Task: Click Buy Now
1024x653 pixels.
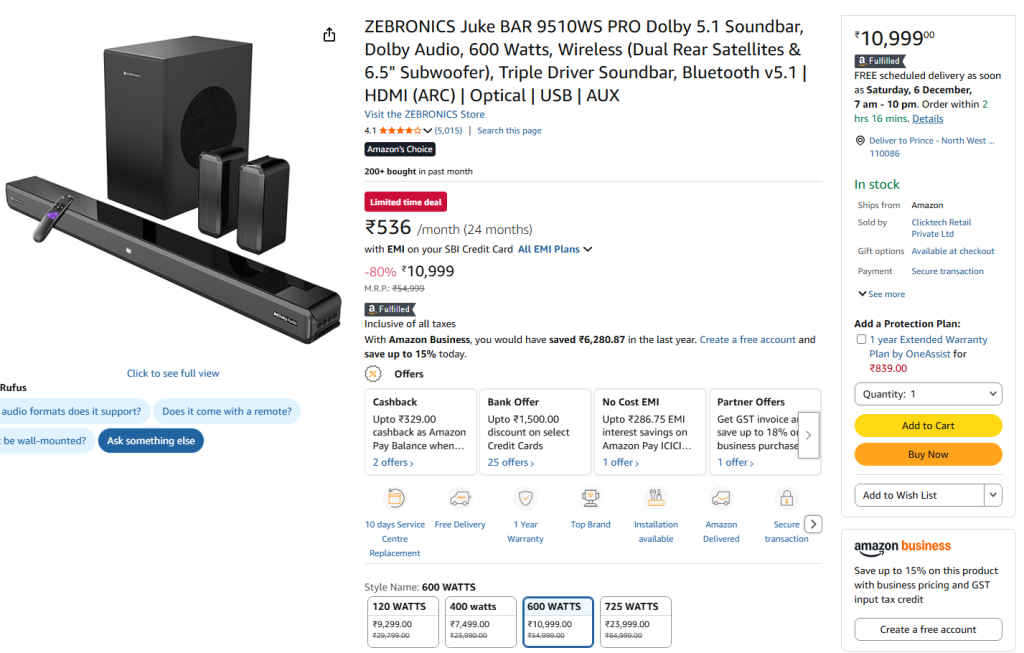Action: 928,454
